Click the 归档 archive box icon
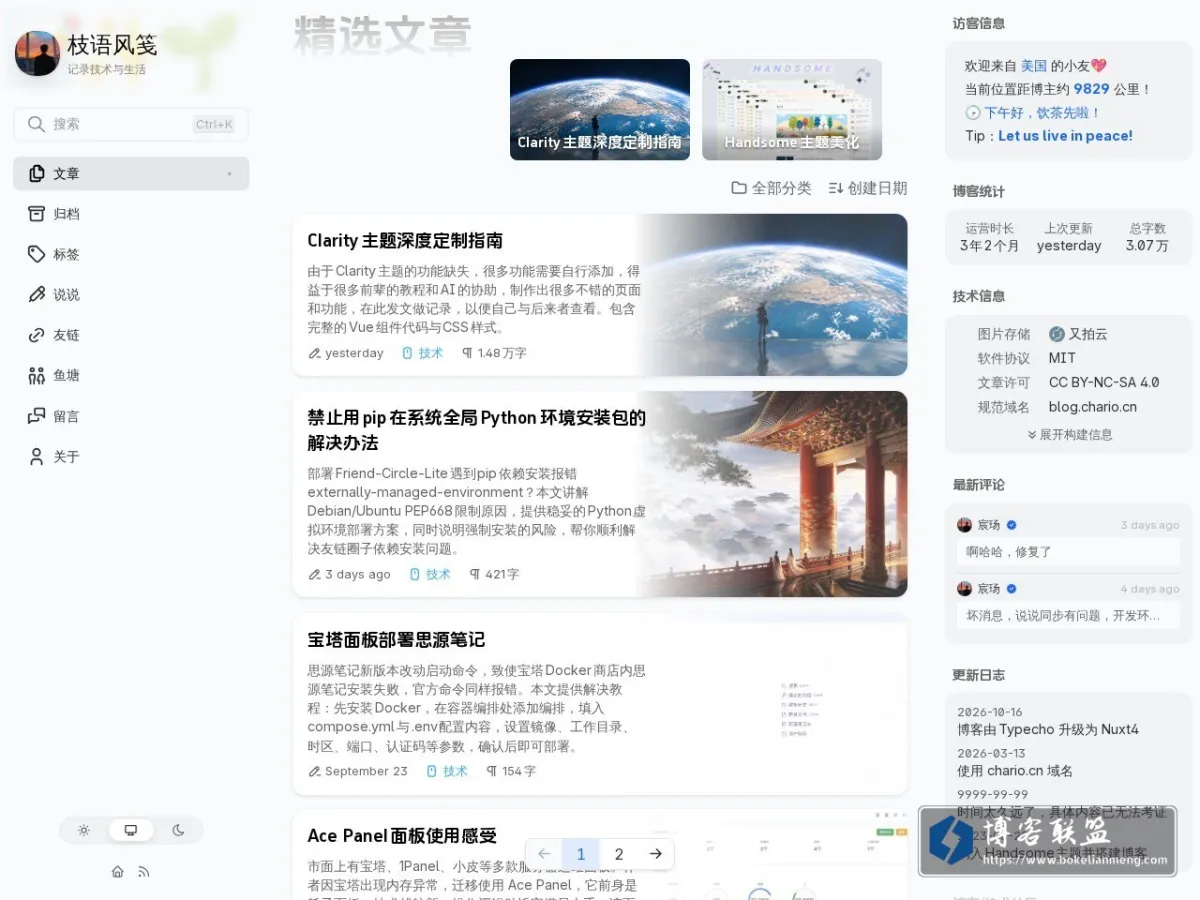Image resolution: width=1200 pixels, height=900 pixels. (x=37, y=214)
